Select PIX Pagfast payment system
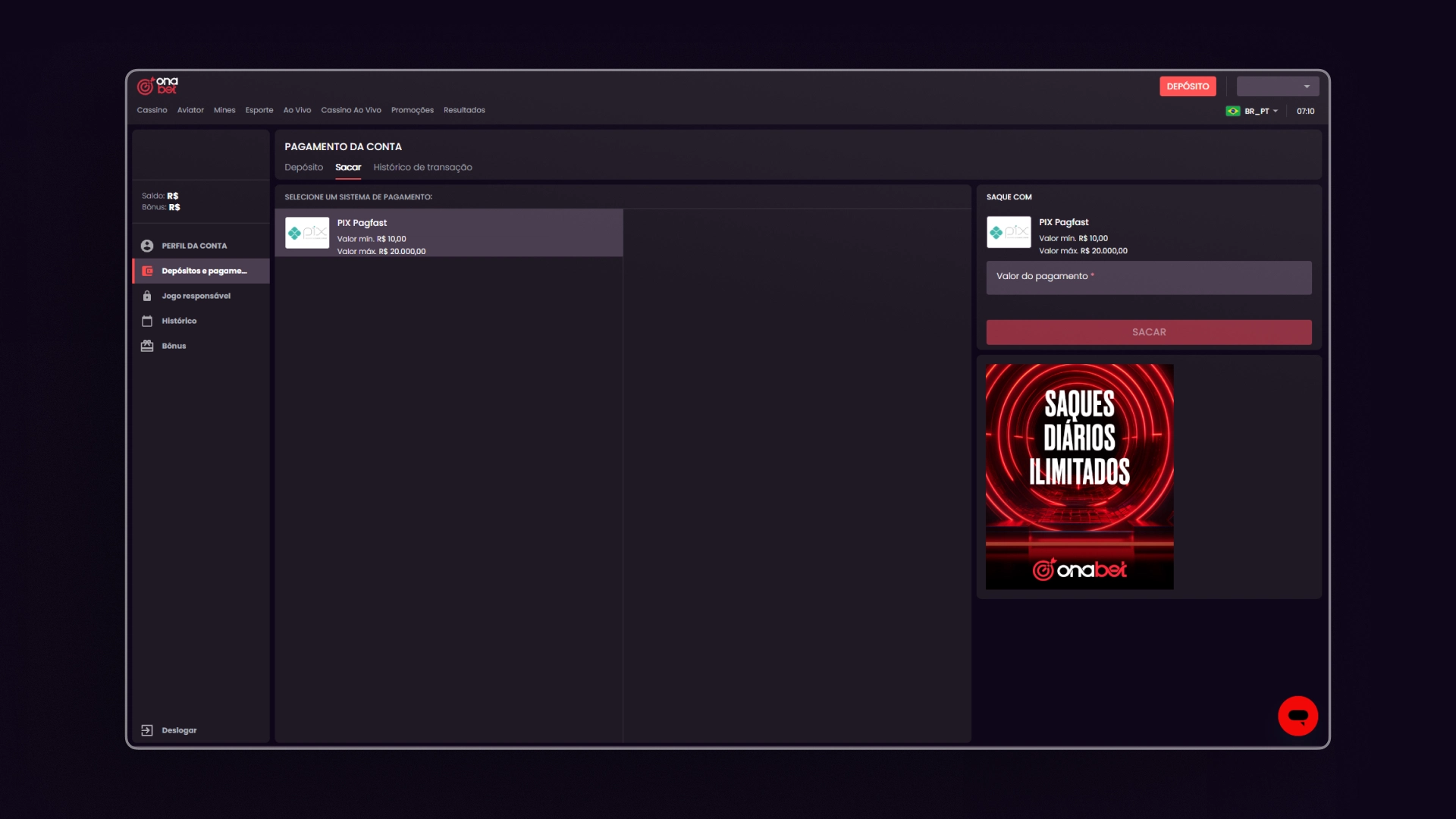Image resolution: width=1456 pixels, height=819 pixels. 448,234
